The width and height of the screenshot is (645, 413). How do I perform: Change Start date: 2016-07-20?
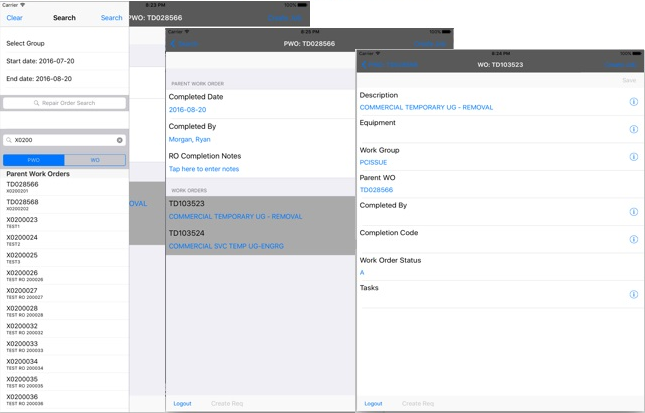click(65, 61)
